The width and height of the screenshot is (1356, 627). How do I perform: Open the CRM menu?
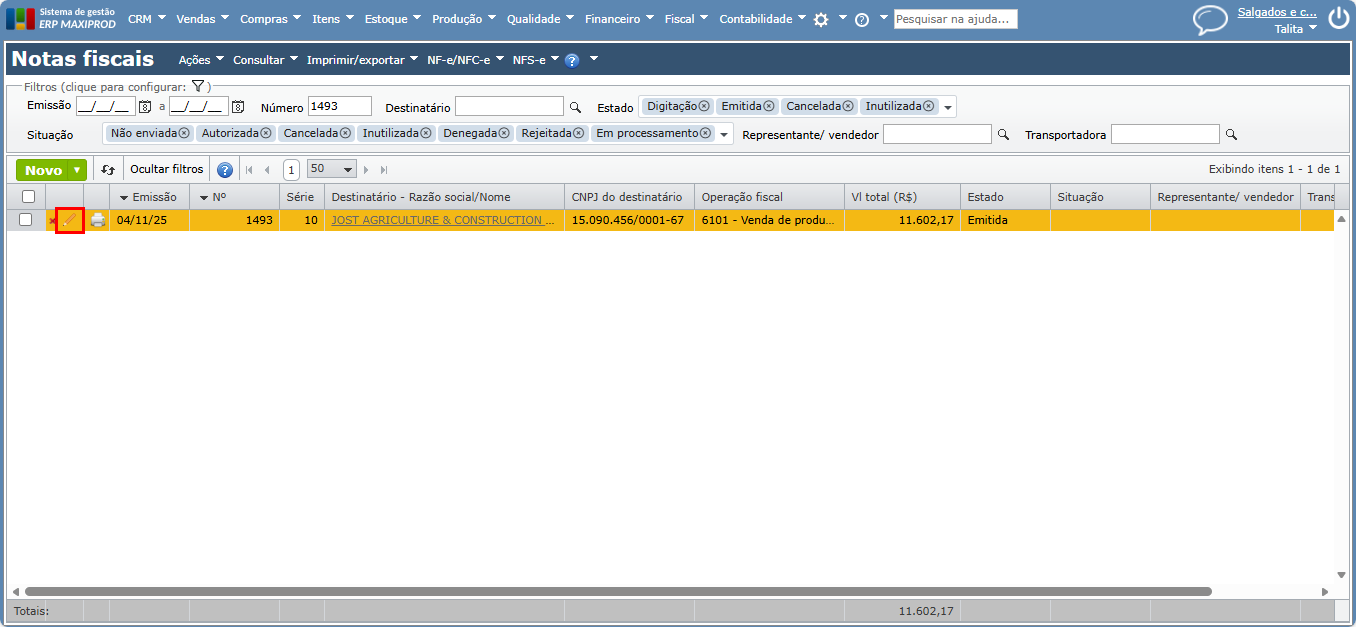coord(147,19)
